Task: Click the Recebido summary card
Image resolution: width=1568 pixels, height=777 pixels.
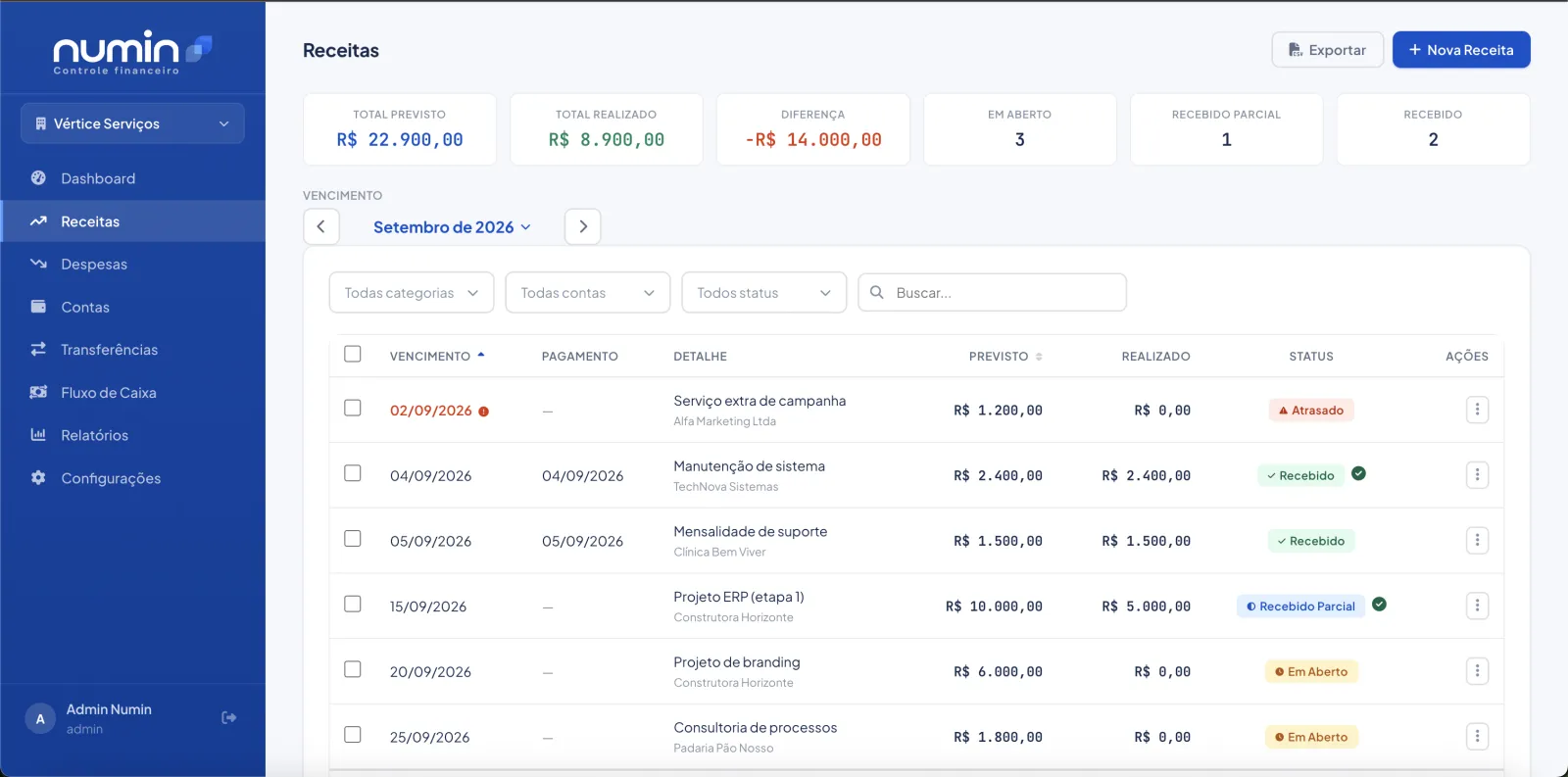Action: pyautogui.click(x=1433, y=129)
